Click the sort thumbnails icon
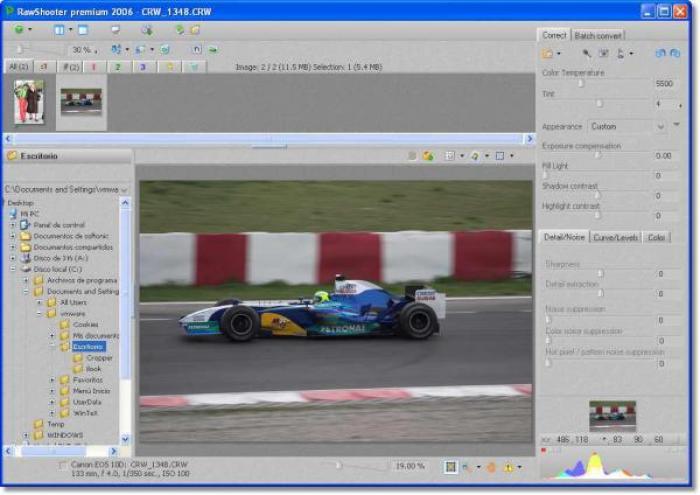700x495 pixels. (116, 50)
